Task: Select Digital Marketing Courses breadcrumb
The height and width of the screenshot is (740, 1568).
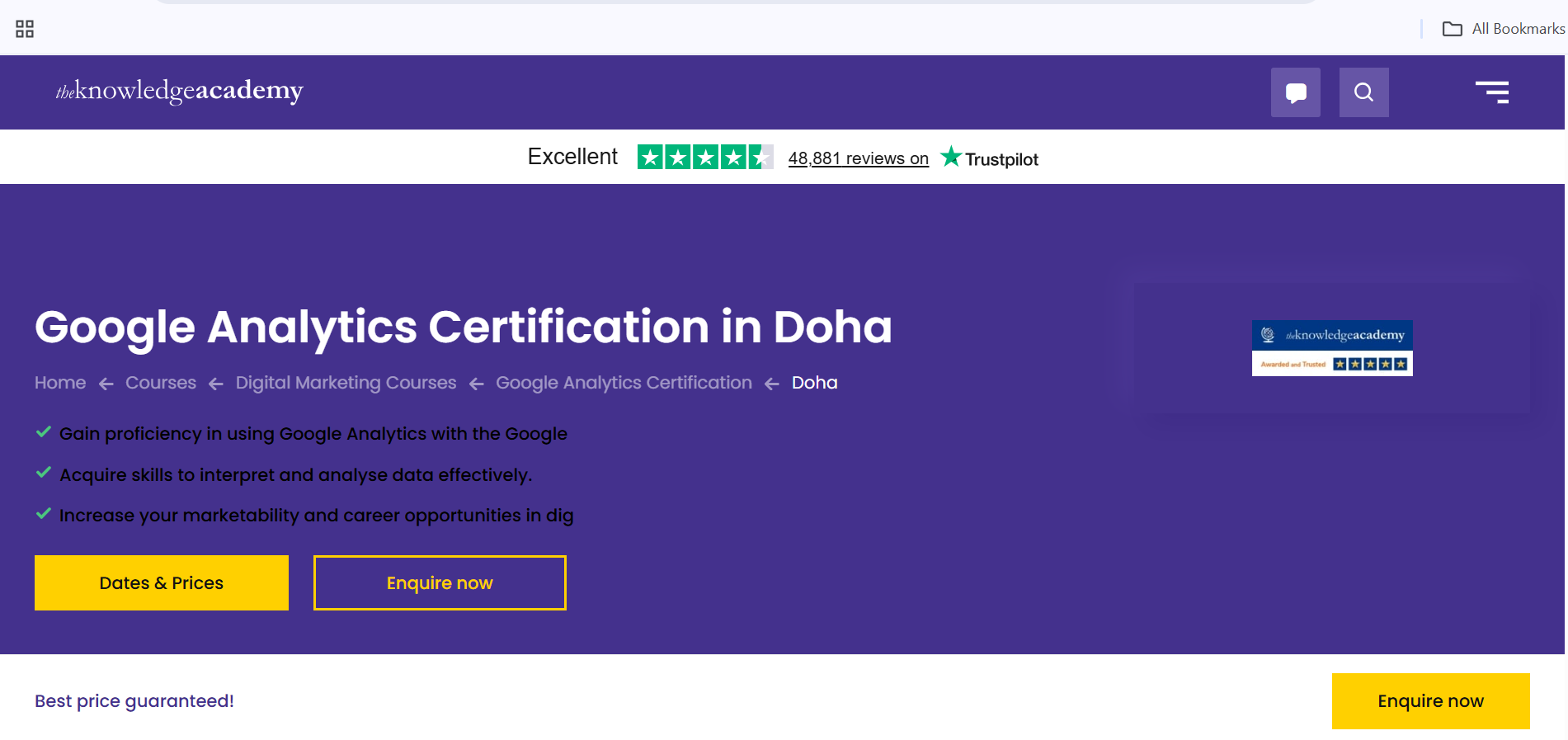Action: coord(346,383)
